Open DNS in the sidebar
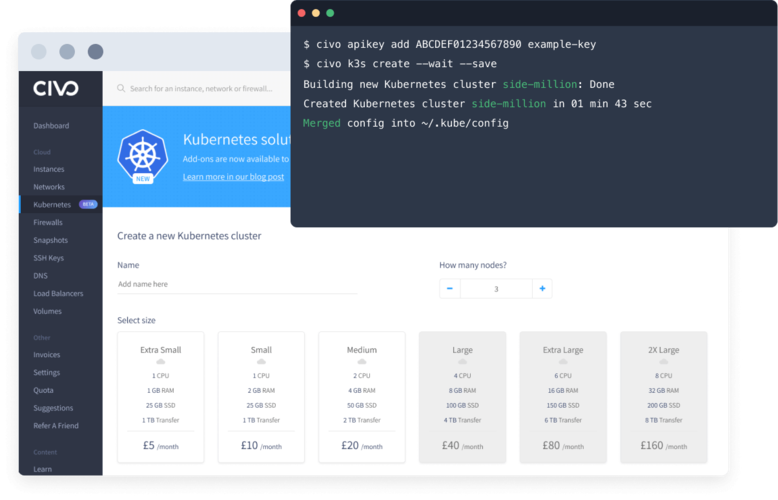The width and height of the screenshot is (778, 500). pyautogui.click(x=41, y=276)
